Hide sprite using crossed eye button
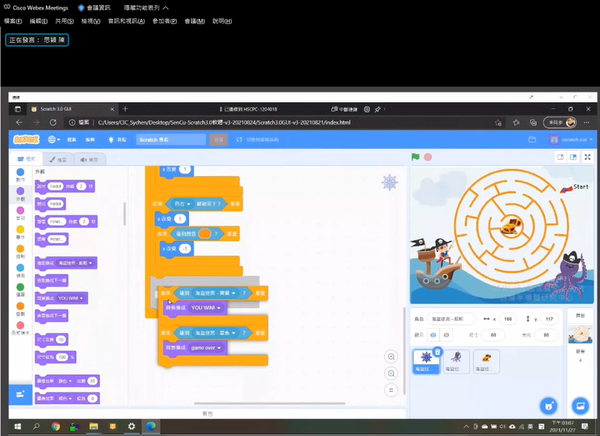 [446, 335]
